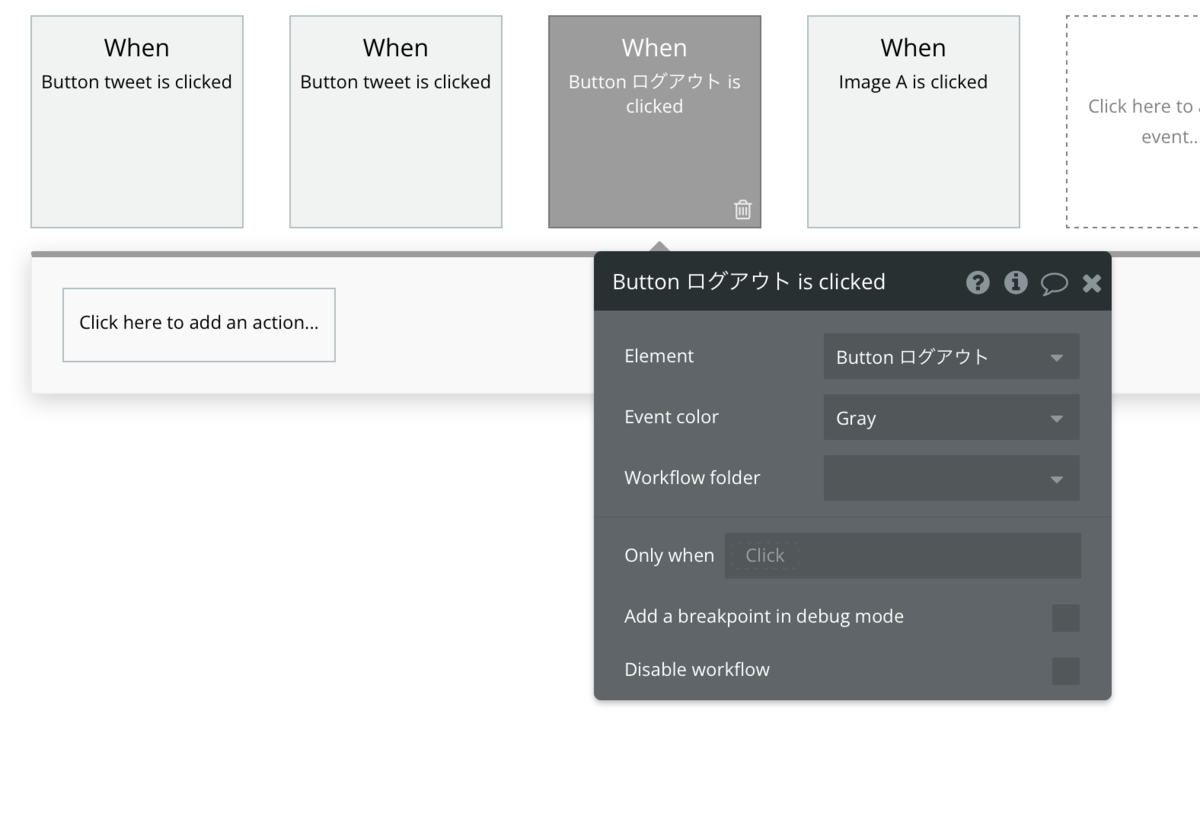The height and width of the screenshot is (819, 1200).
Task: Enable Add a breakpoint in debug mode
Action: [1065, 618]
